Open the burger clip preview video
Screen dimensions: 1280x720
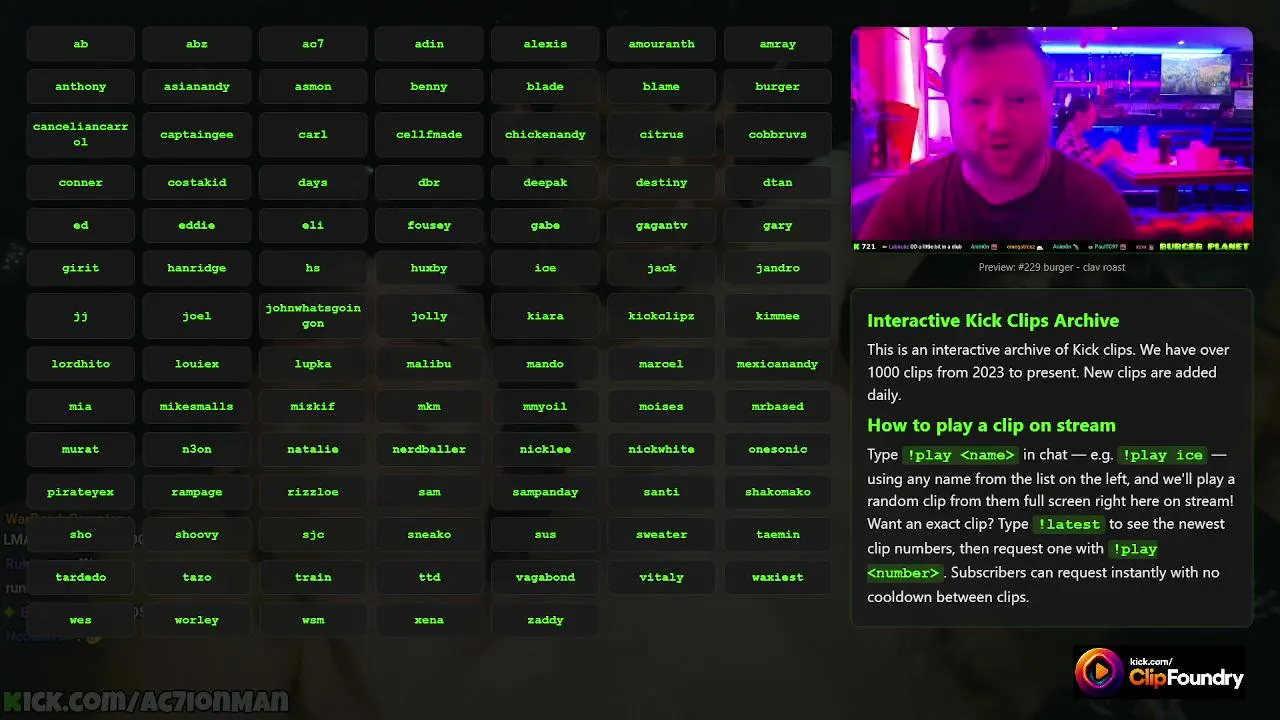pos(1052,140)
